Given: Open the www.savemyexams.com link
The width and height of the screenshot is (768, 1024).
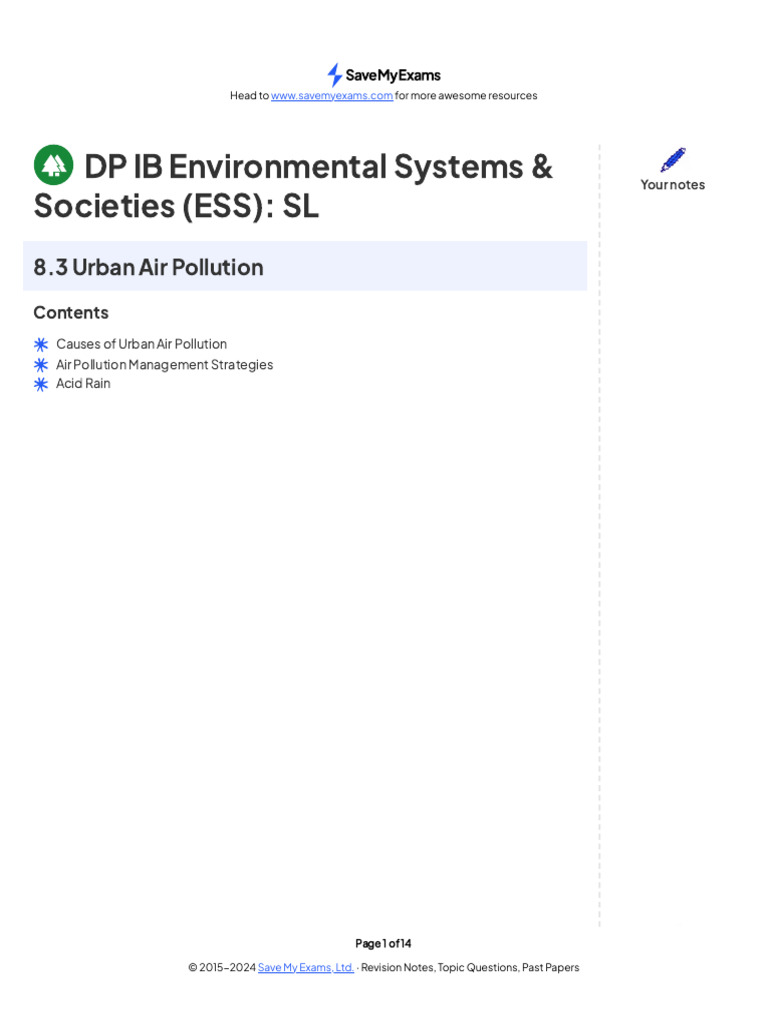Looking at the screenshot, I should tap(332, 96).
